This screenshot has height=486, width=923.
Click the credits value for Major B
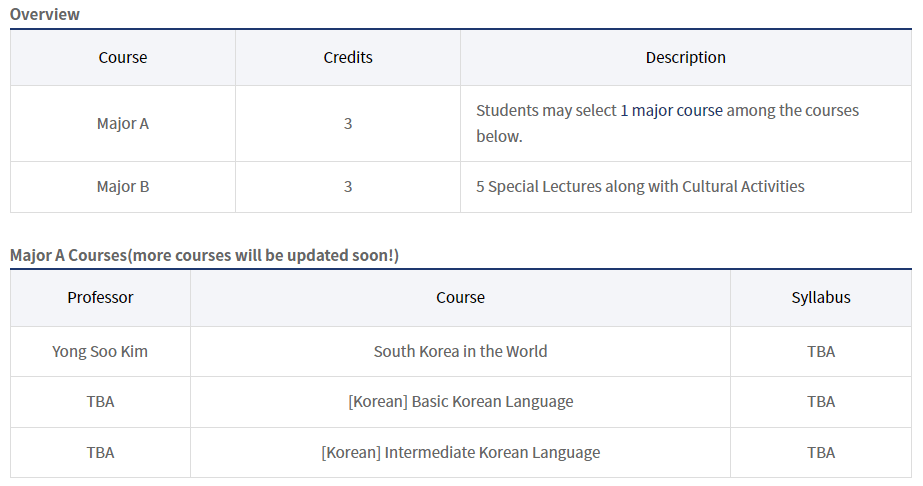pos(348,186)
